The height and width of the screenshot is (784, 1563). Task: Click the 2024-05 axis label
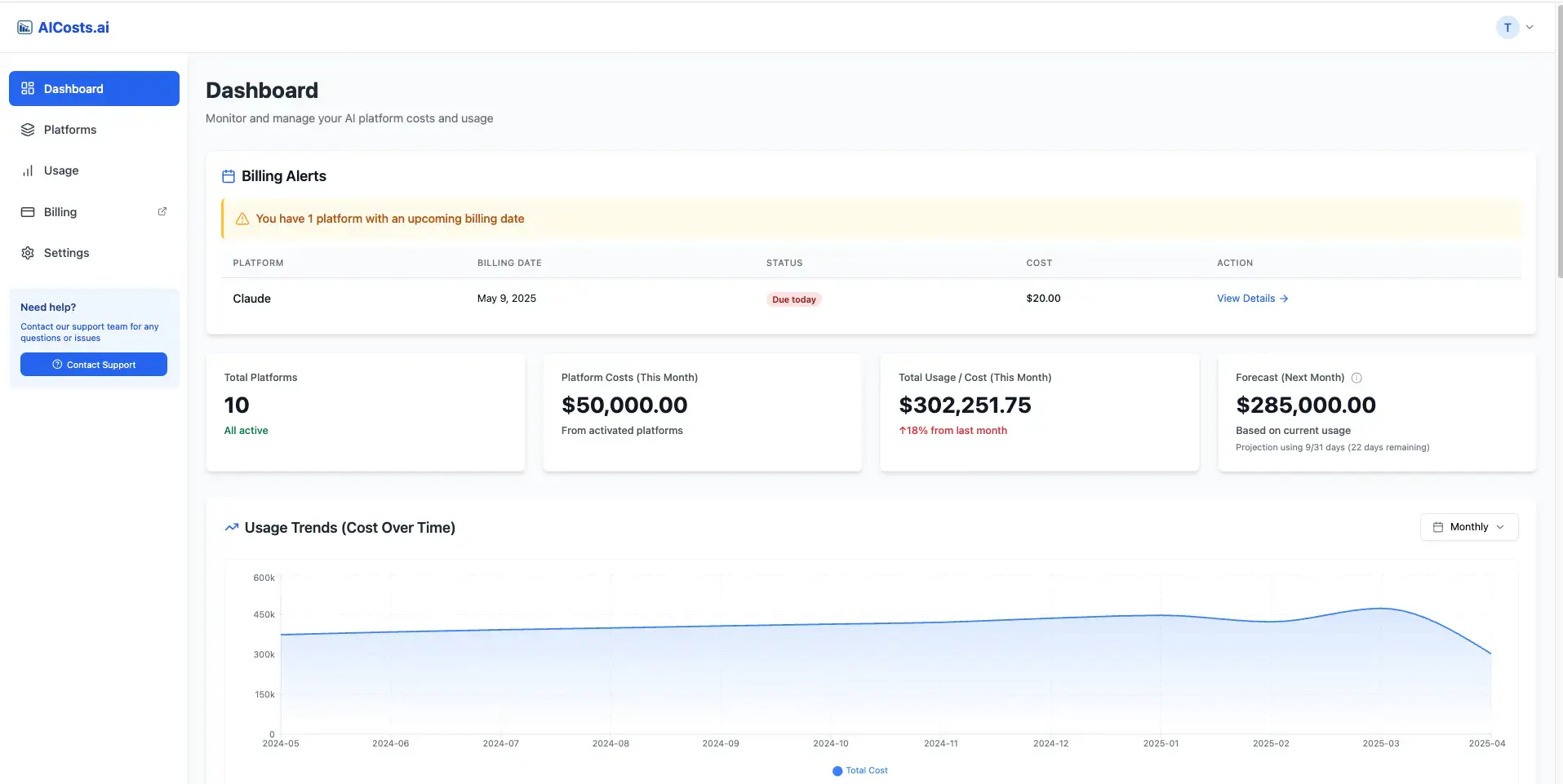click(281, 743)
